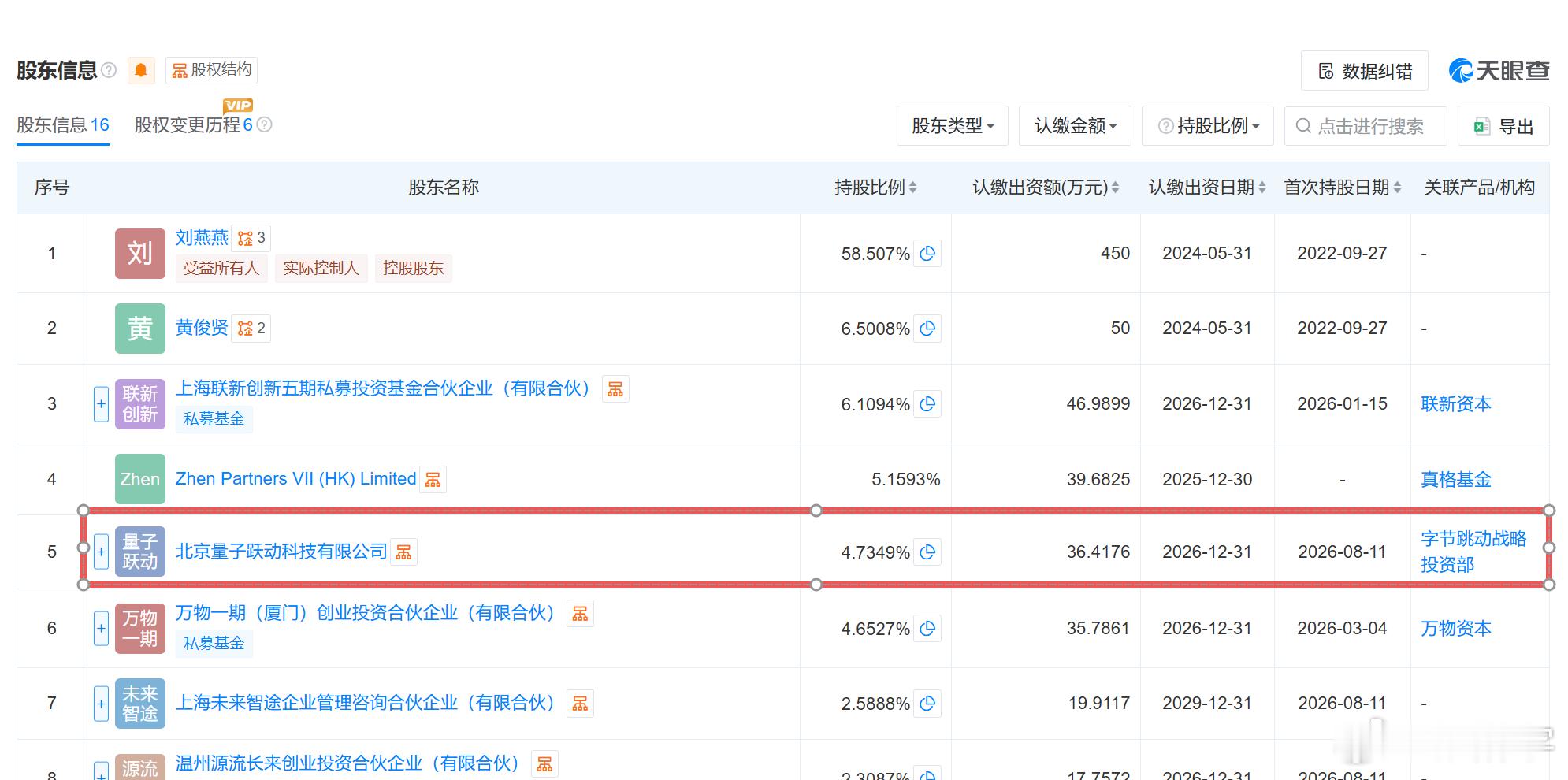Open pie chart for the 6.1094% stake

[x=927, y=404]
